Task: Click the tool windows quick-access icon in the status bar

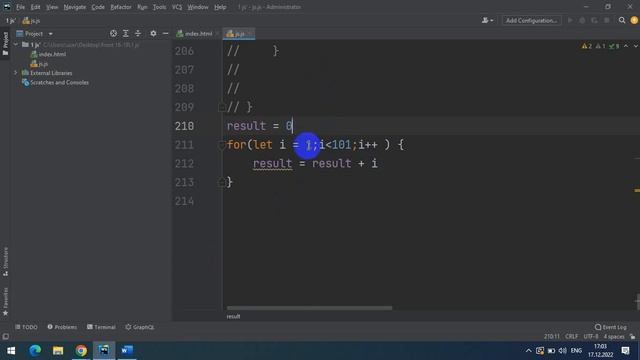Action: [5, 337]
